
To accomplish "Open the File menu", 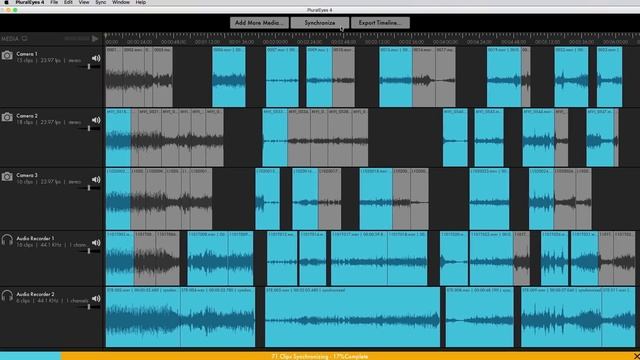I will (54, 2).
